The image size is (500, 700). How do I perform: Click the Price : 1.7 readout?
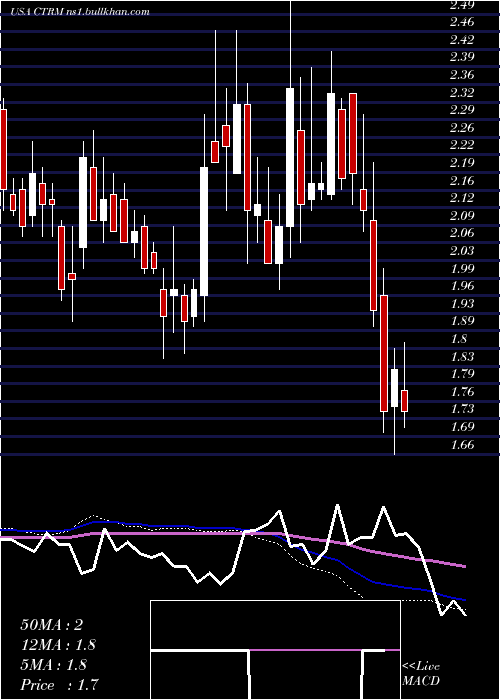[x=59, y=685]
